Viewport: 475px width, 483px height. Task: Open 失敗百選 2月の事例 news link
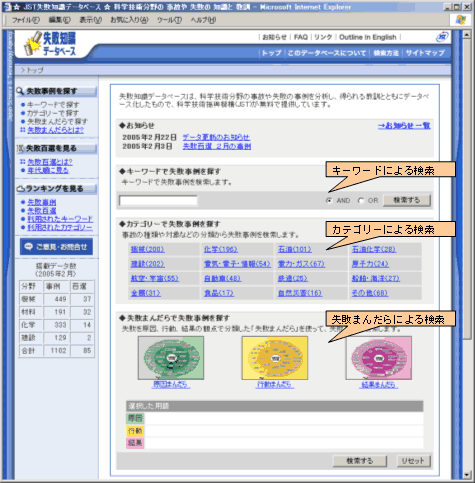tap(217, 146)
